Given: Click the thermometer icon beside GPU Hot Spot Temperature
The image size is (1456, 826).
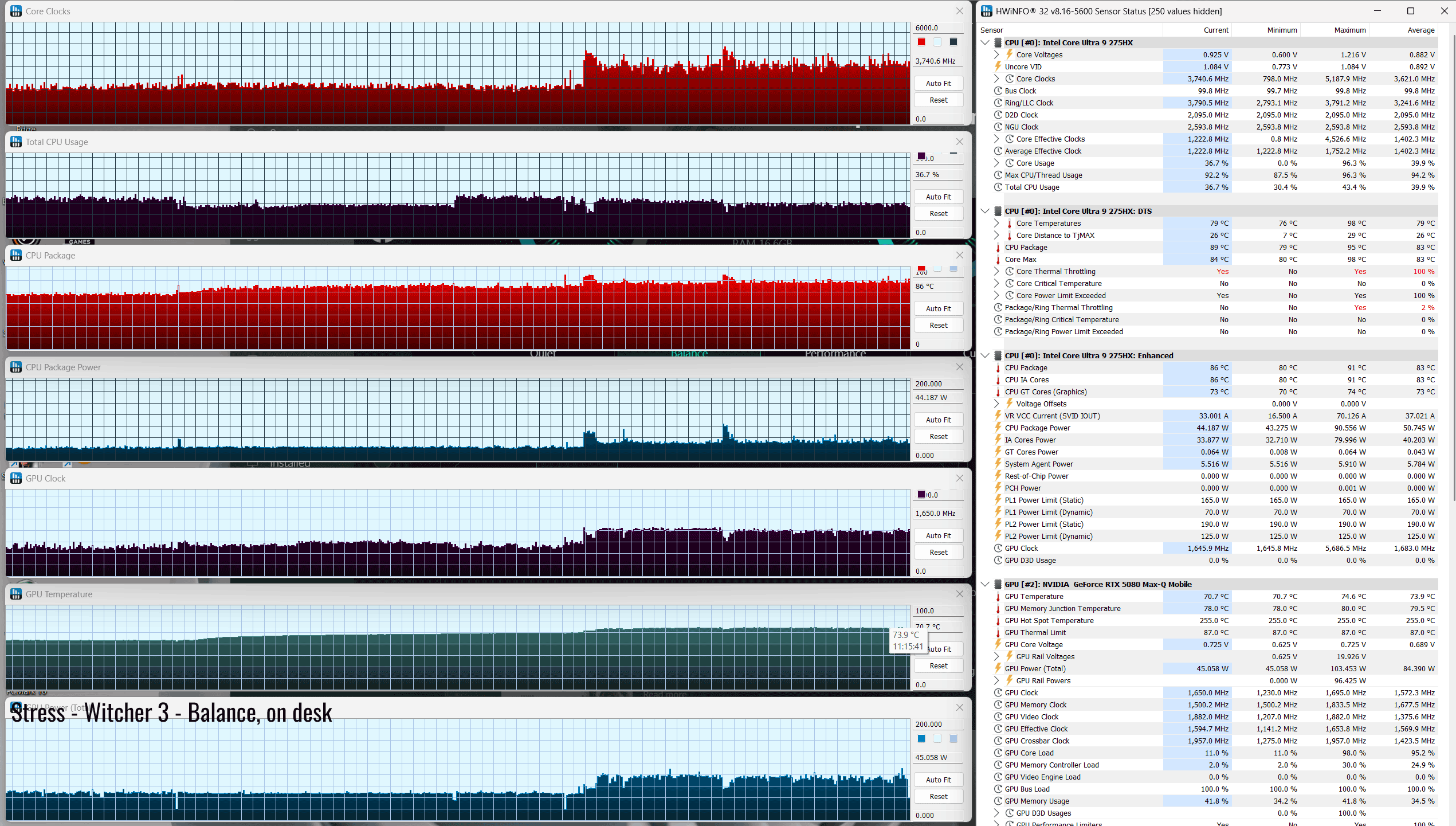Looking at the screenshot, I should coord(998,620).
